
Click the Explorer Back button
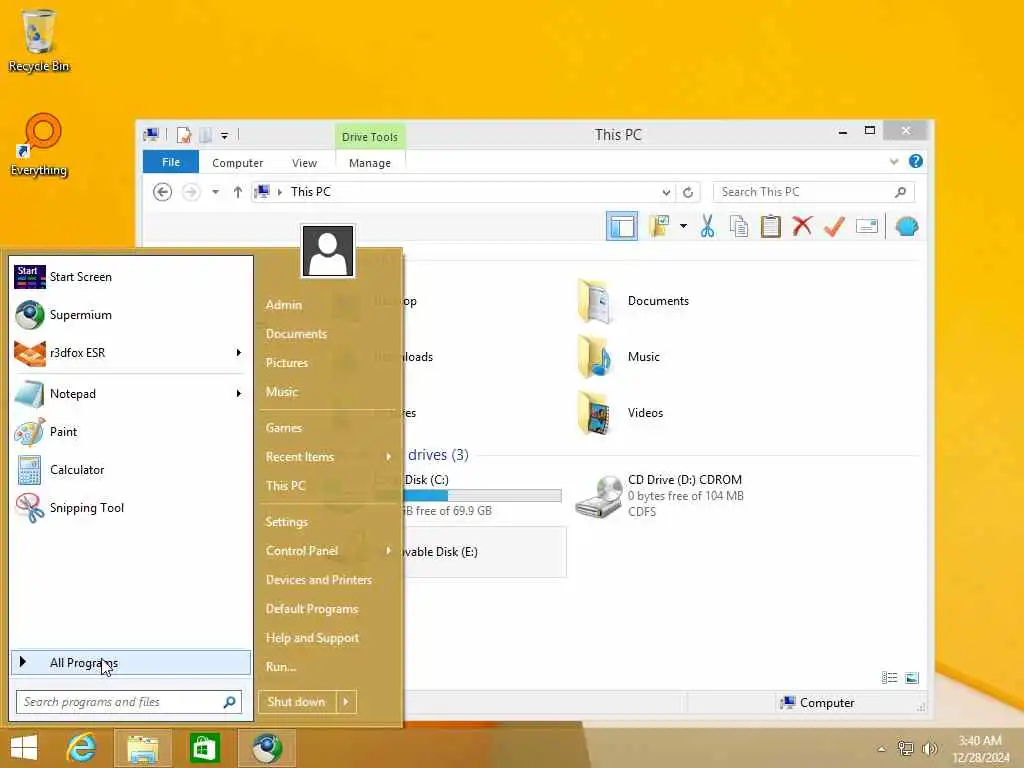[x=163, y=192]
